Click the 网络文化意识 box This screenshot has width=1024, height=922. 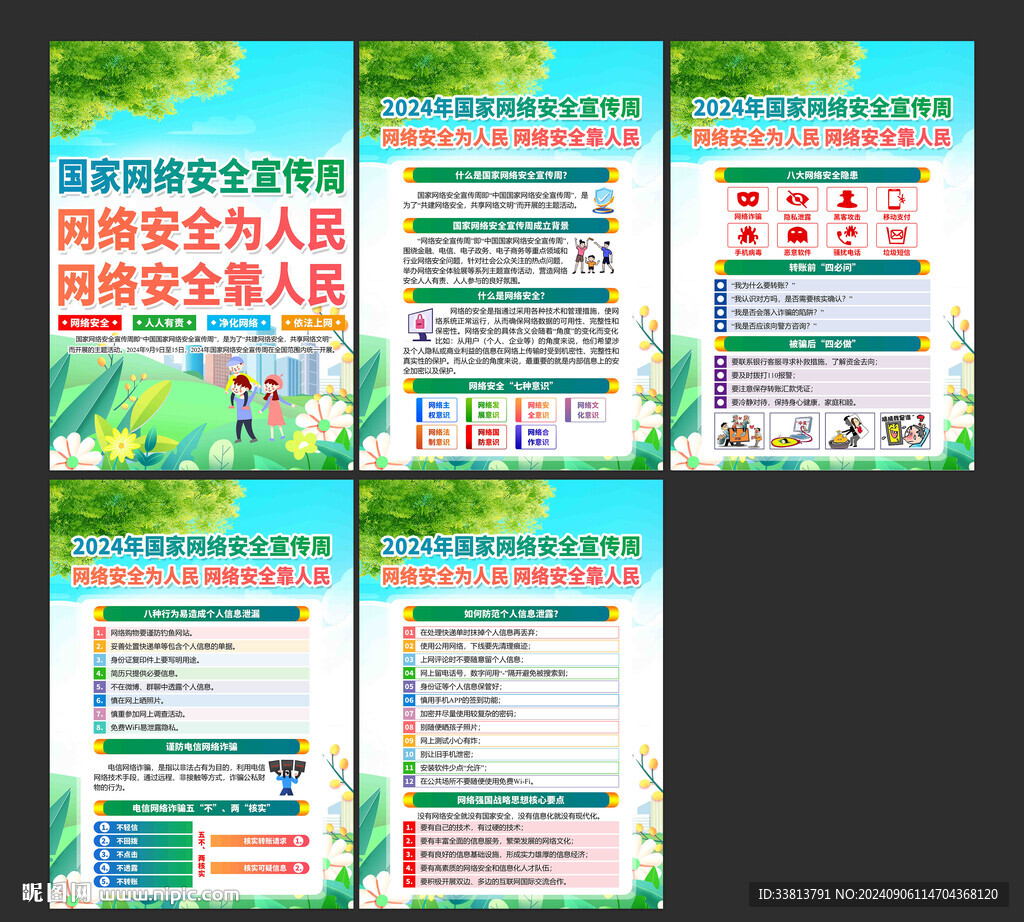(586, 410)
